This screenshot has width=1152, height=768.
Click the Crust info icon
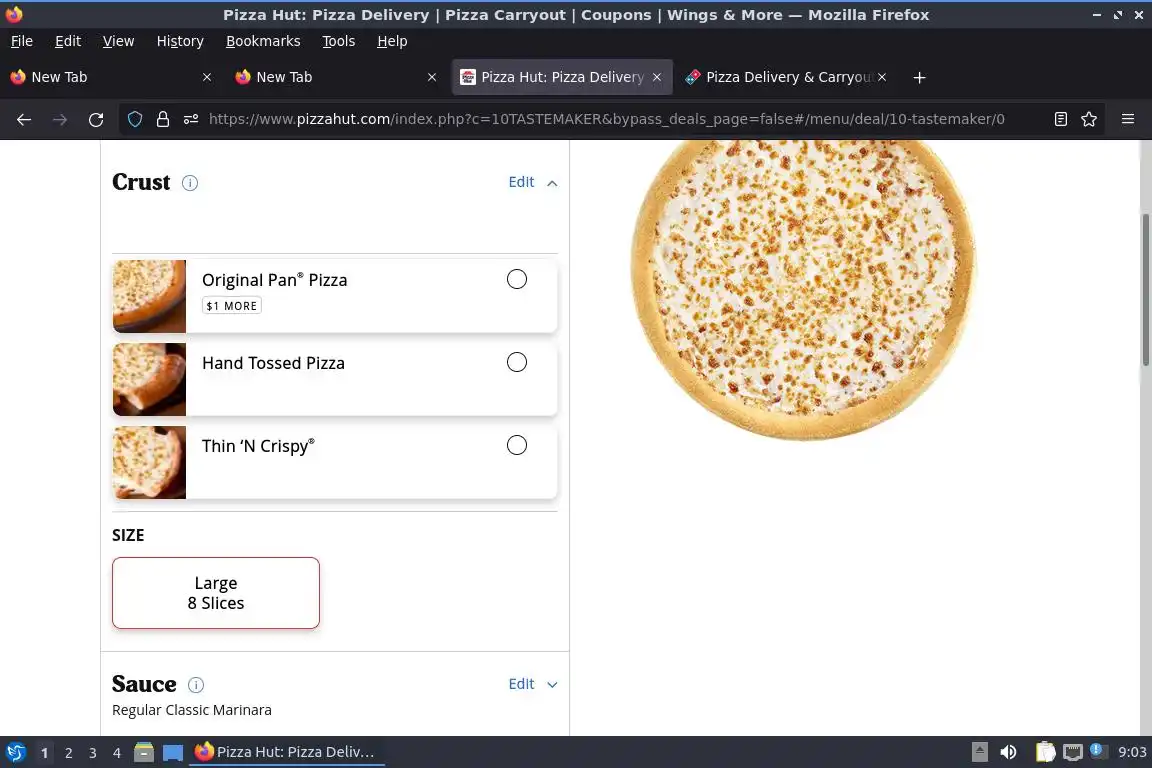(190, 183)
